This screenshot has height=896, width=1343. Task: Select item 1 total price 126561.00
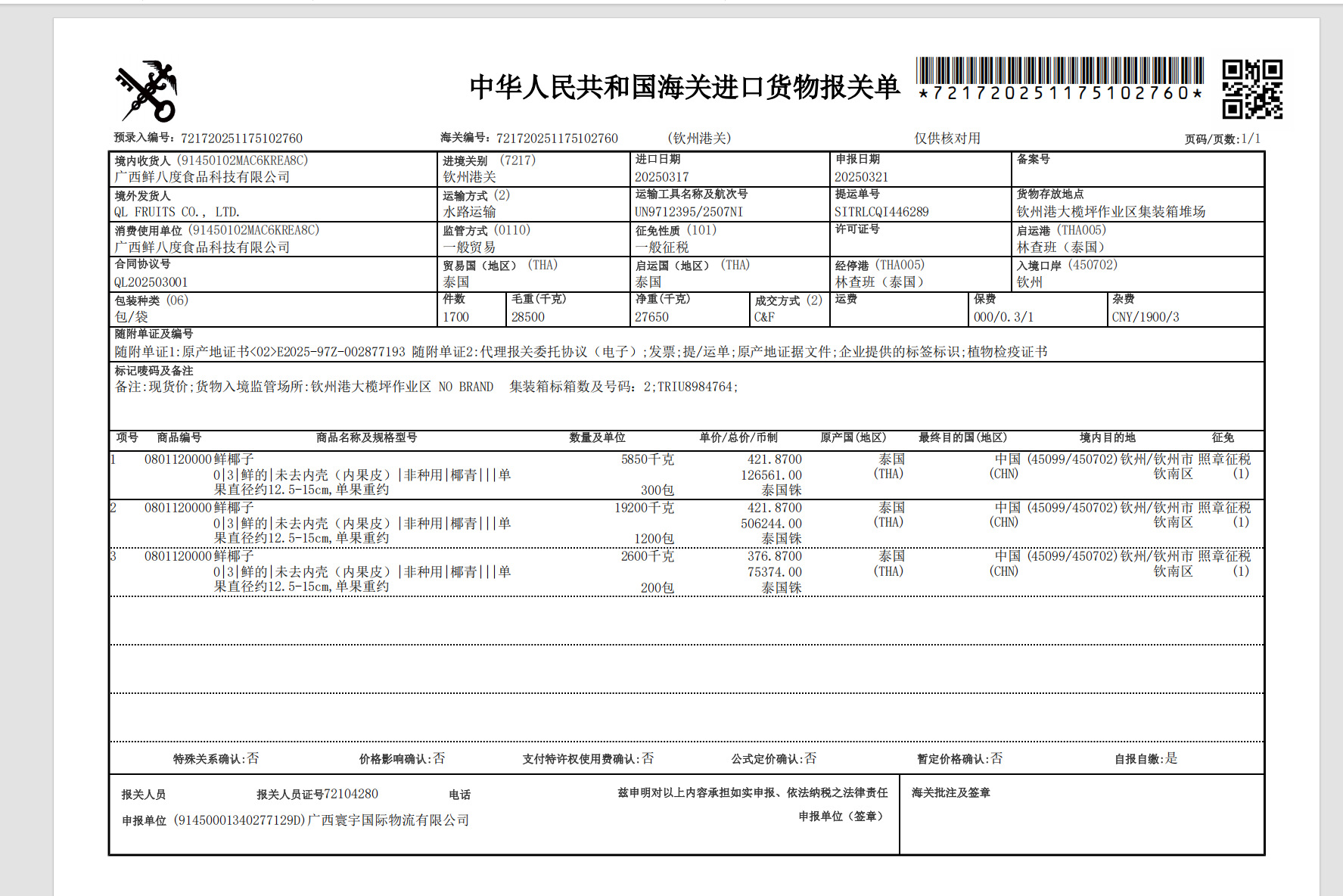click(x=771, y=475)
